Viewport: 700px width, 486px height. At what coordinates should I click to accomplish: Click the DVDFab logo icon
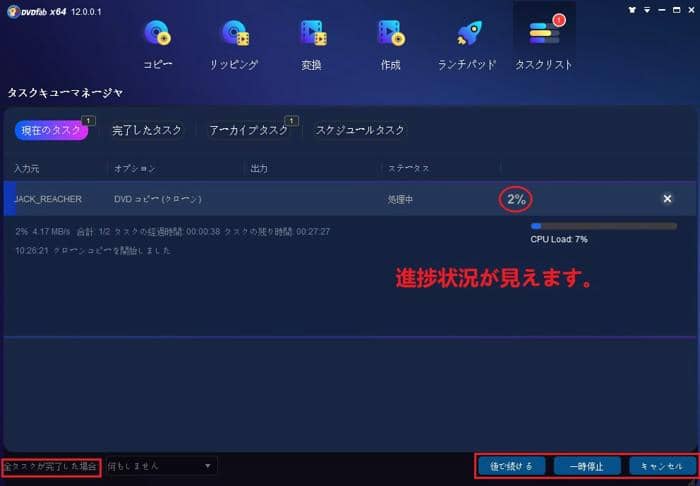(x=13, y=12)
